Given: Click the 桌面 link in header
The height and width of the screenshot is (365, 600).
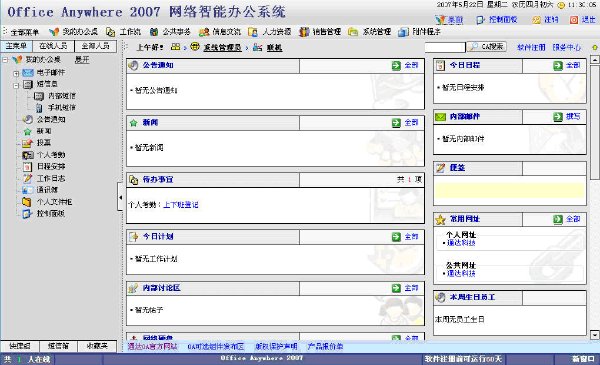Looking at the screenshot, I should (x=455, y=20).
